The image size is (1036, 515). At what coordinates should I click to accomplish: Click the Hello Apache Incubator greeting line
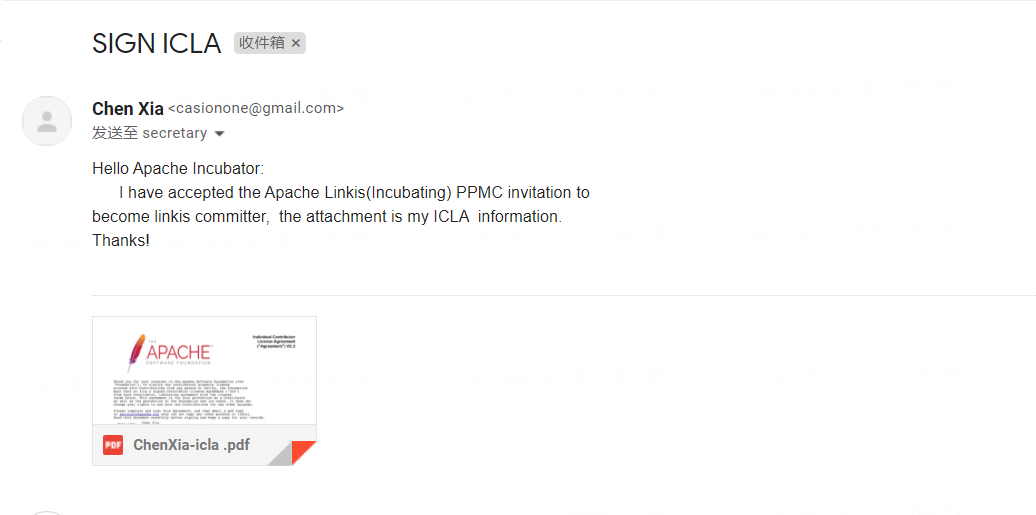coord(178,168)
